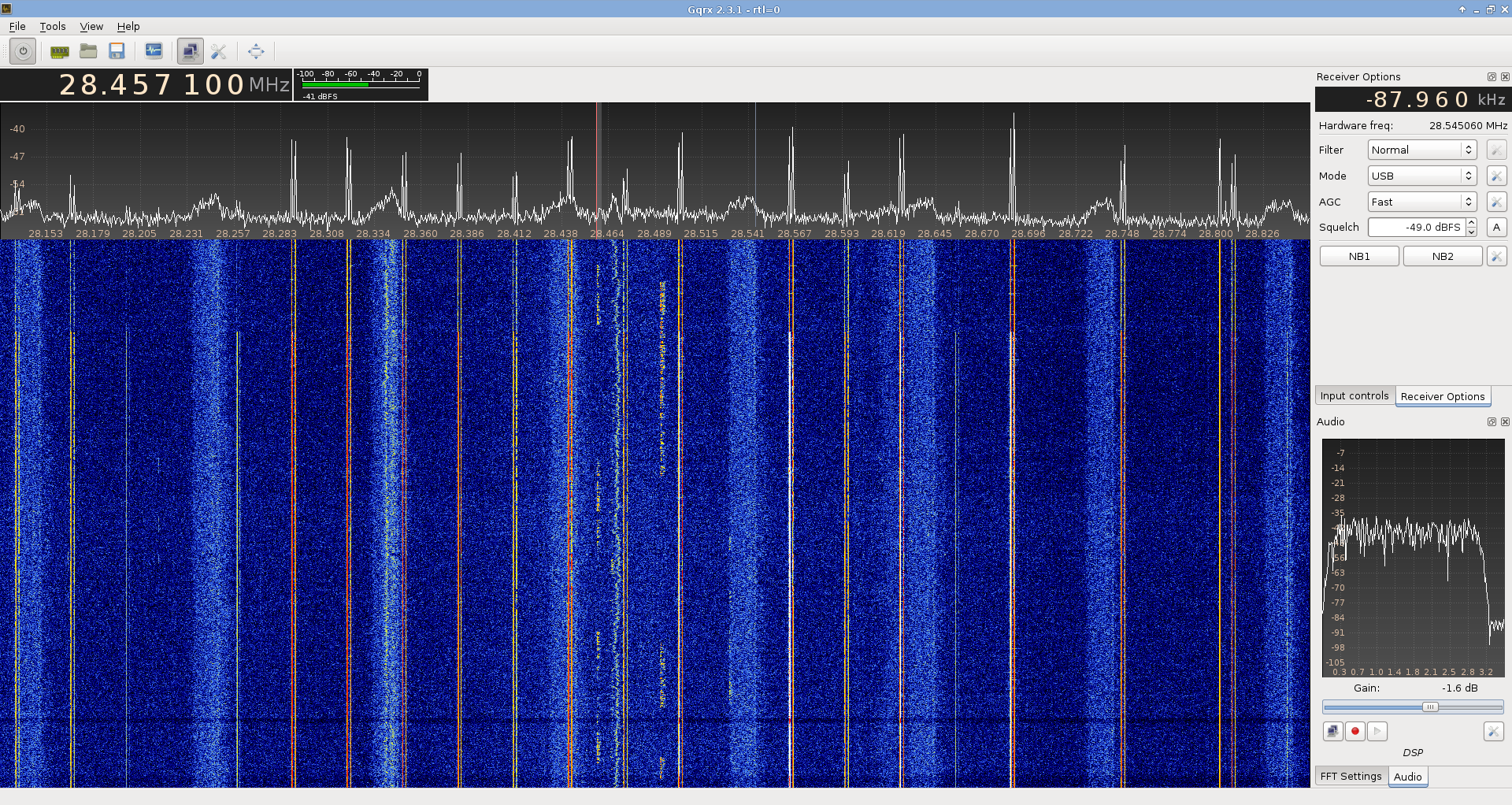
Task: Expand the Filter dropdown set to Normal
Action: (1421, 150)
